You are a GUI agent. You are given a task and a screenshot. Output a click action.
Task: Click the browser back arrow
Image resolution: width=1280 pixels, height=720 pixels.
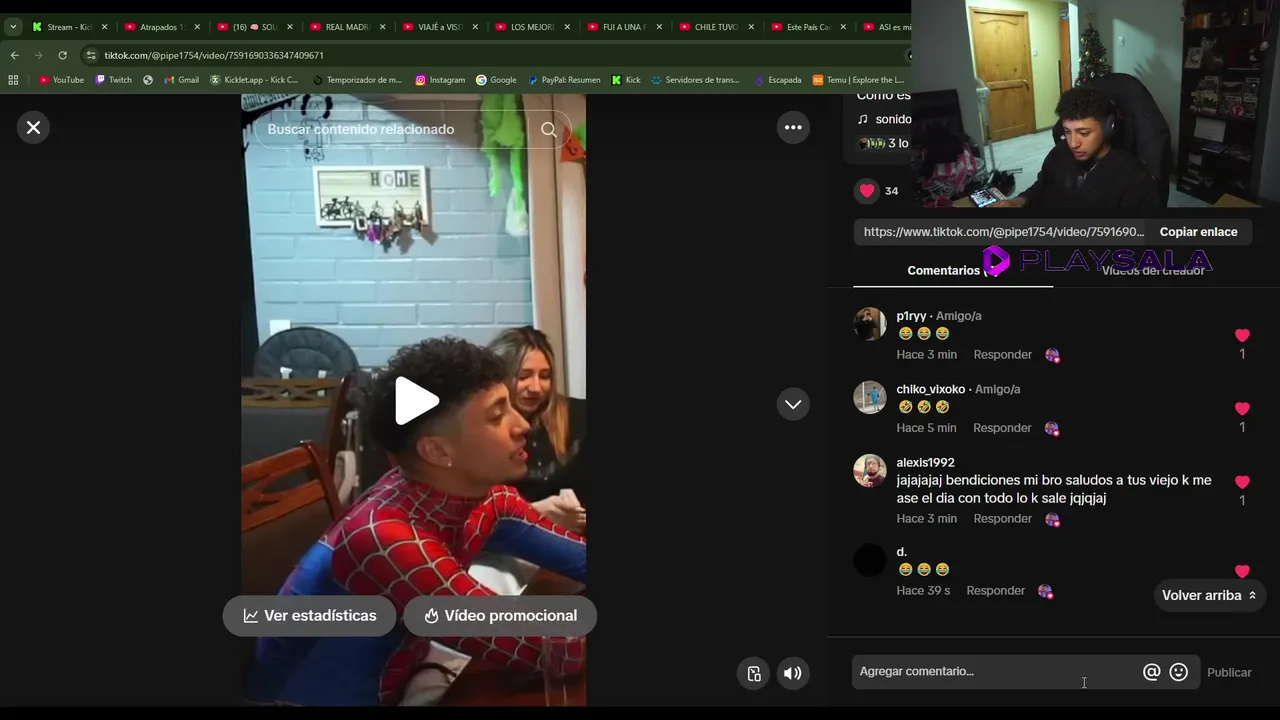[x=14, y=55]
